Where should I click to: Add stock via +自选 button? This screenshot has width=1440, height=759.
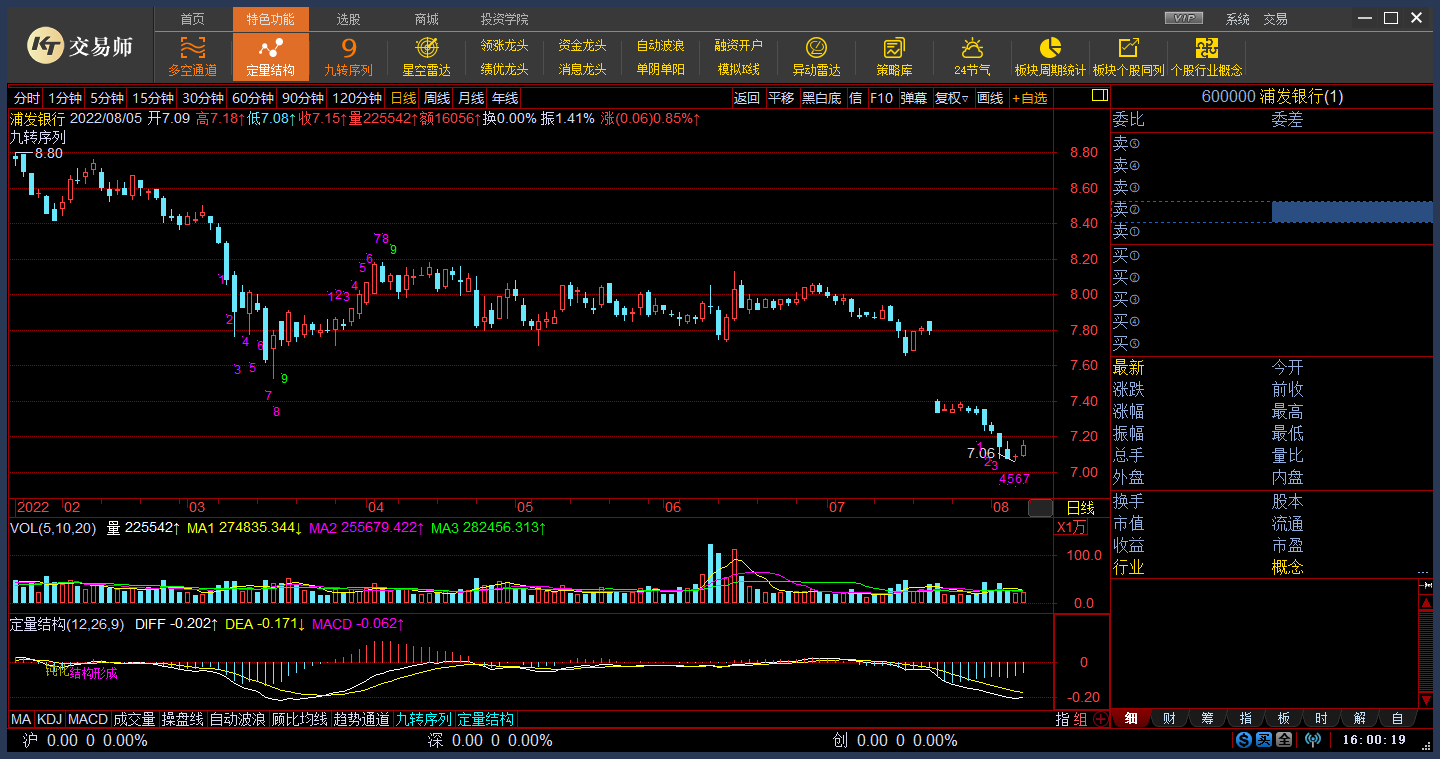pyautogui.click(x=1030, y=97)
